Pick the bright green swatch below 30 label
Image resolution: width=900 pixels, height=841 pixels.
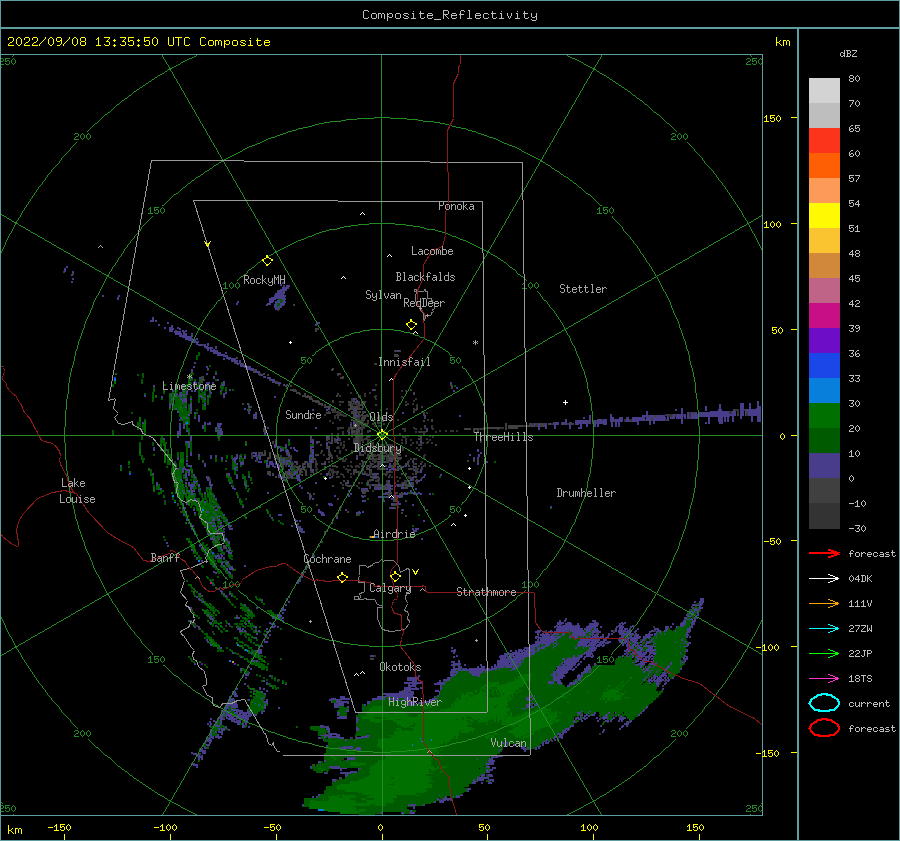pyautogui.click(x=824, y=415)
